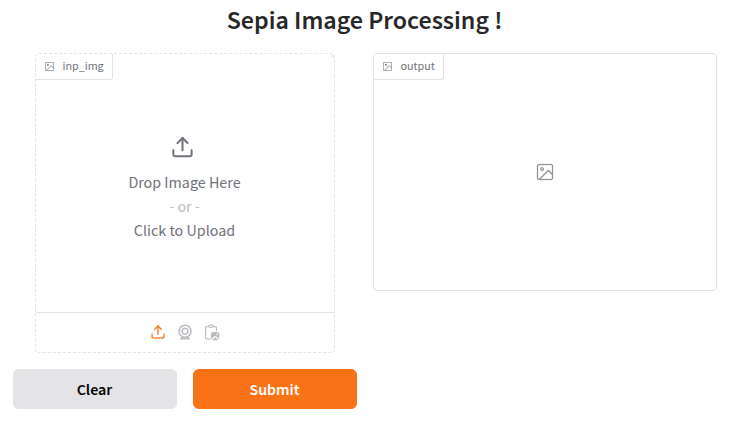Click the "Click to Upload" text
Viewport: 731px width, 422px height.
pyautogui.click(x=184, y=231)
